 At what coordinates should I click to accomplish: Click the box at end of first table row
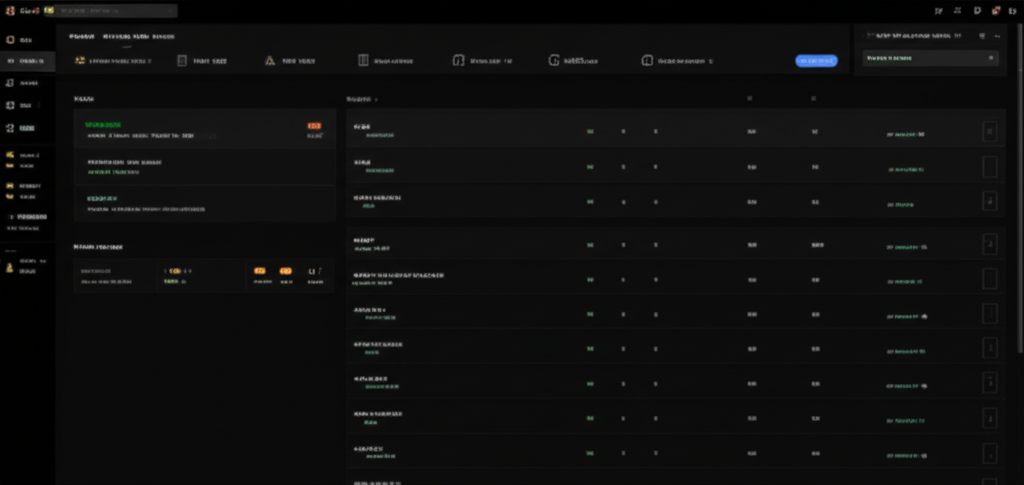pos(989,132)
